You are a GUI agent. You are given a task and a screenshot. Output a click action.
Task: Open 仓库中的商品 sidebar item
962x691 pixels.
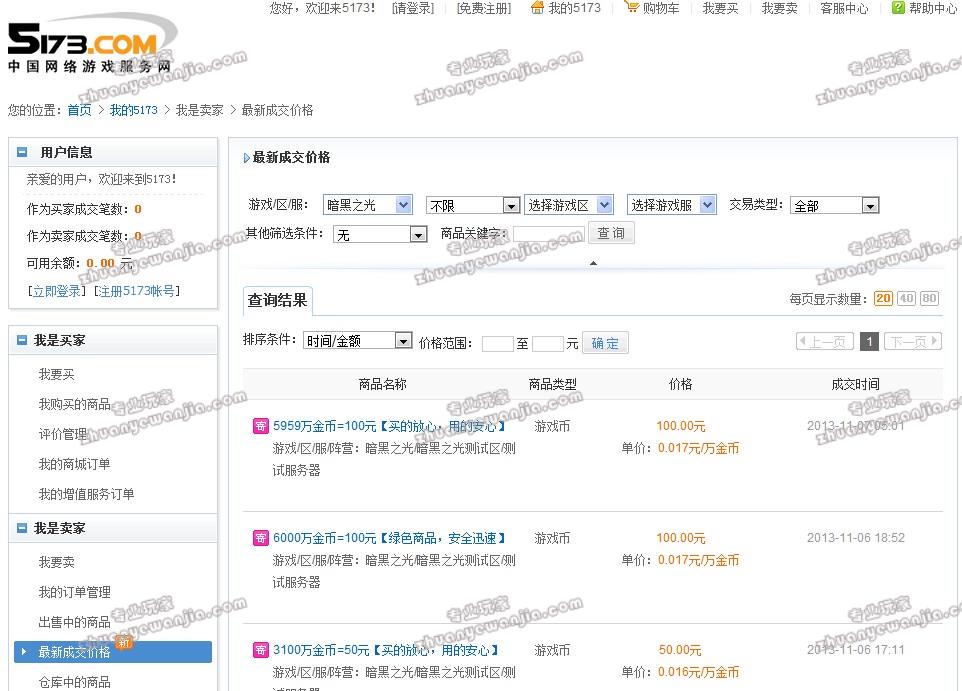tap(74, 681)
